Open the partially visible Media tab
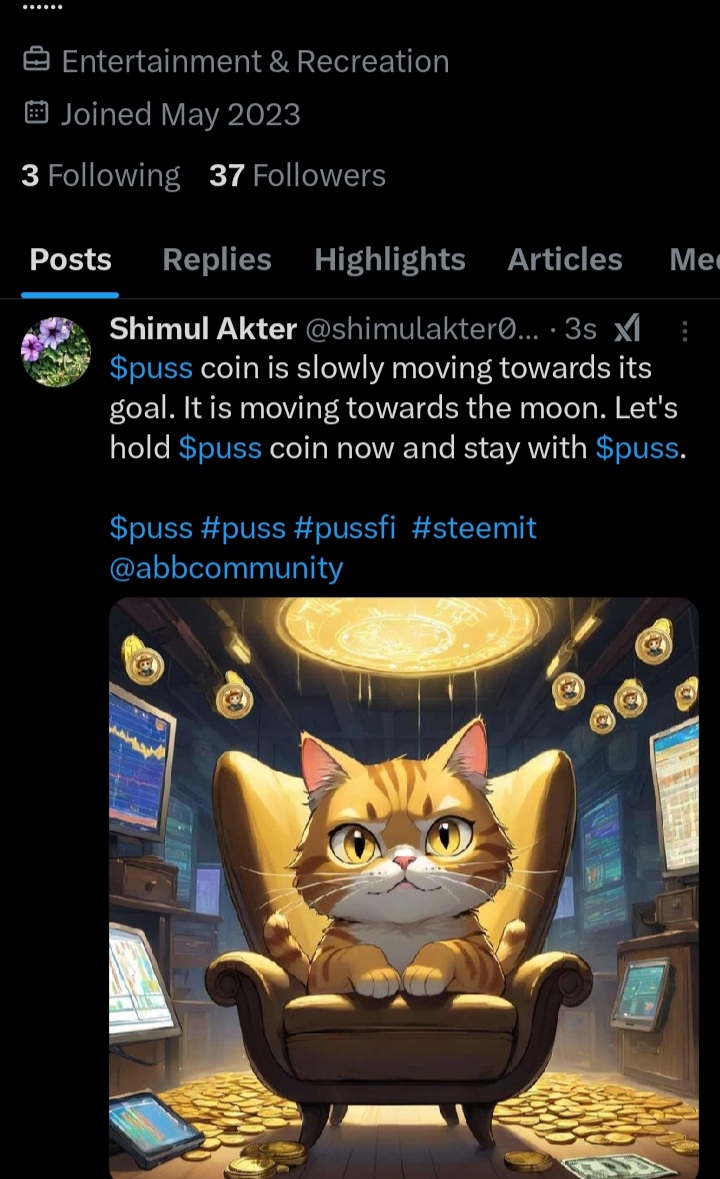 click(x=694, y=259)
